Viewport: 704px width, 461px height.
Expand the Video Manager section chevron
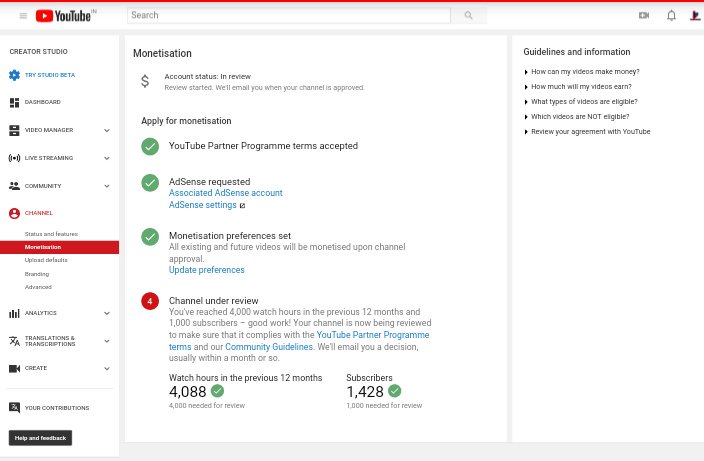(x=107, y=131)
